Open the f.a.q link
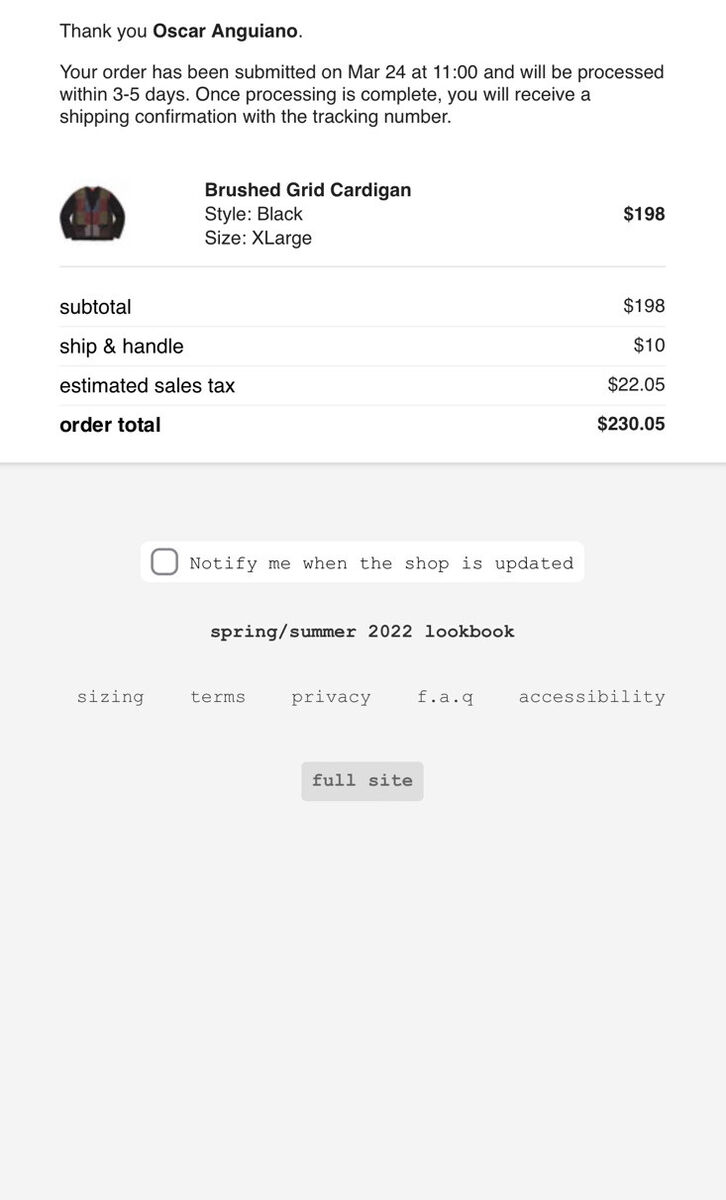 click(445, 697)
